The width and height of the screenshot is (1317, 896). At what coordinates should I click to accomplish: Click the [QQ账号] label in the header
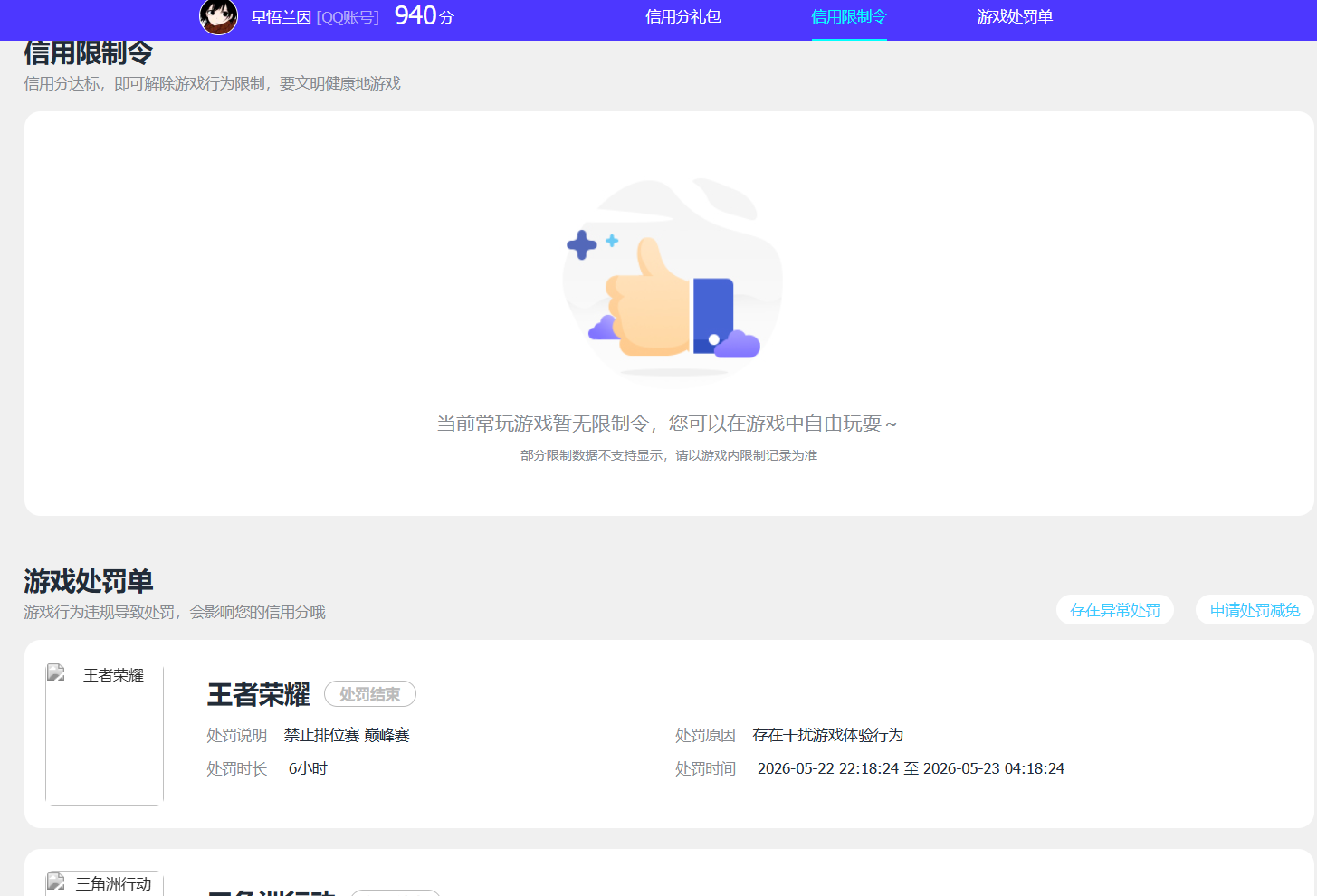coord(348,17)
